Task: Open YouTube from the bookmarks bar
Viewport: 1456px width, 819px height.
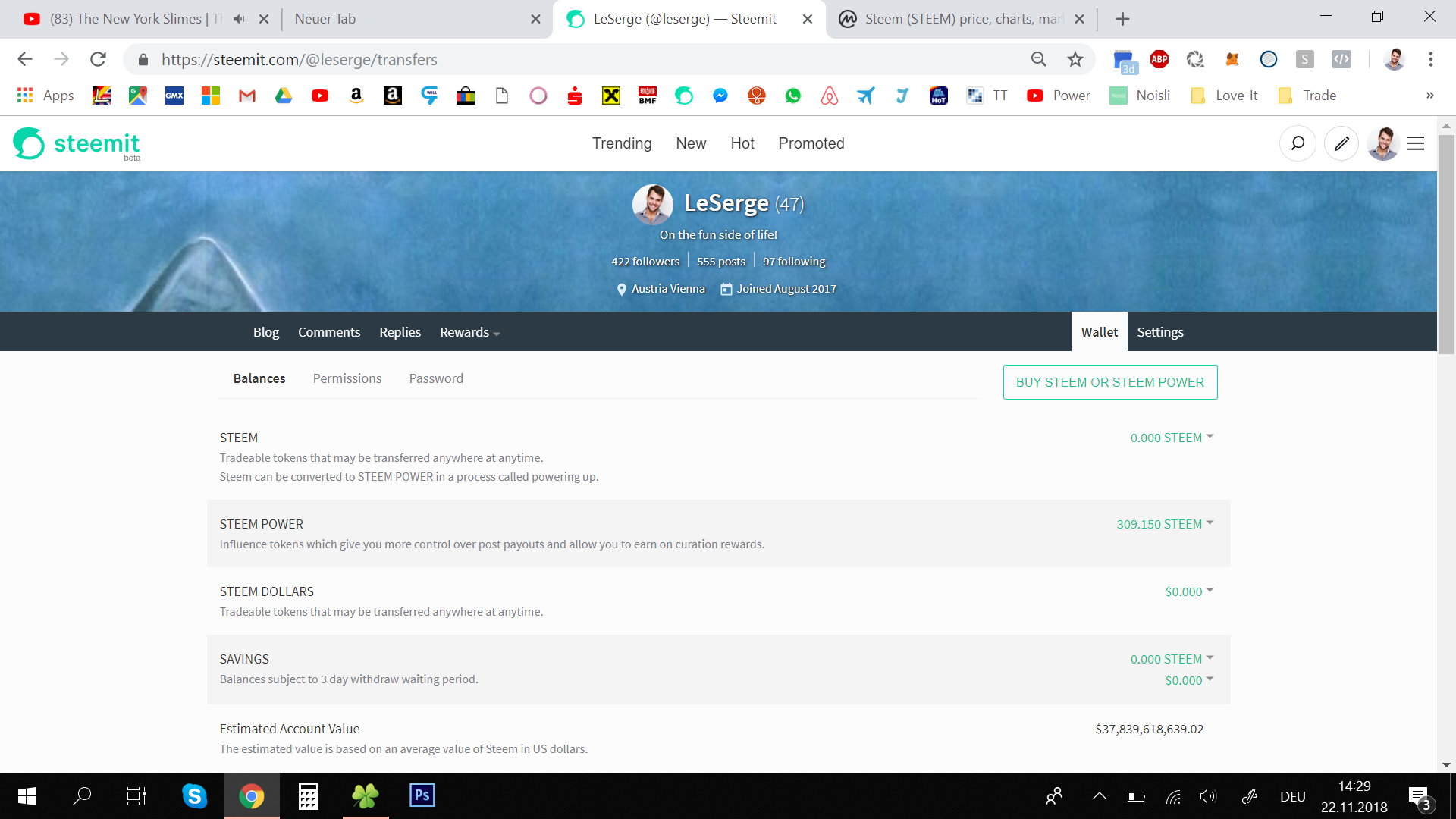Action: click(x=319, y=96)
